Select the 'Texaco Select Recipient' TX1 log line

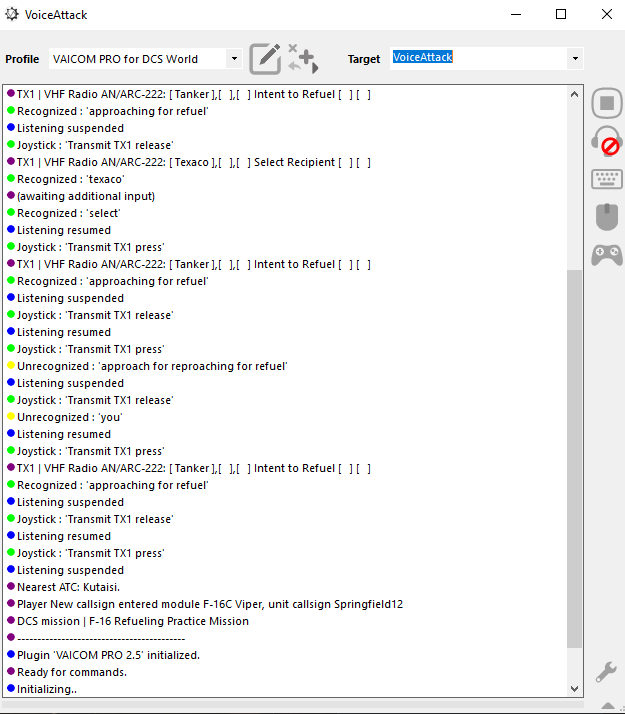tap(189, 162)
